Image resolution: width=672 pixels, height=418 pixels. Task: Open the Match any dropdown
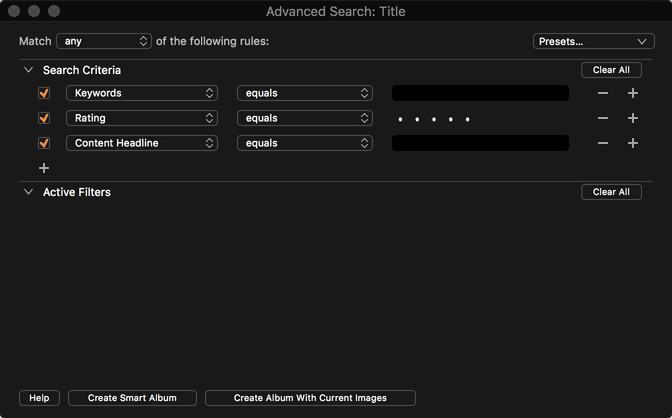coord(104,41)
